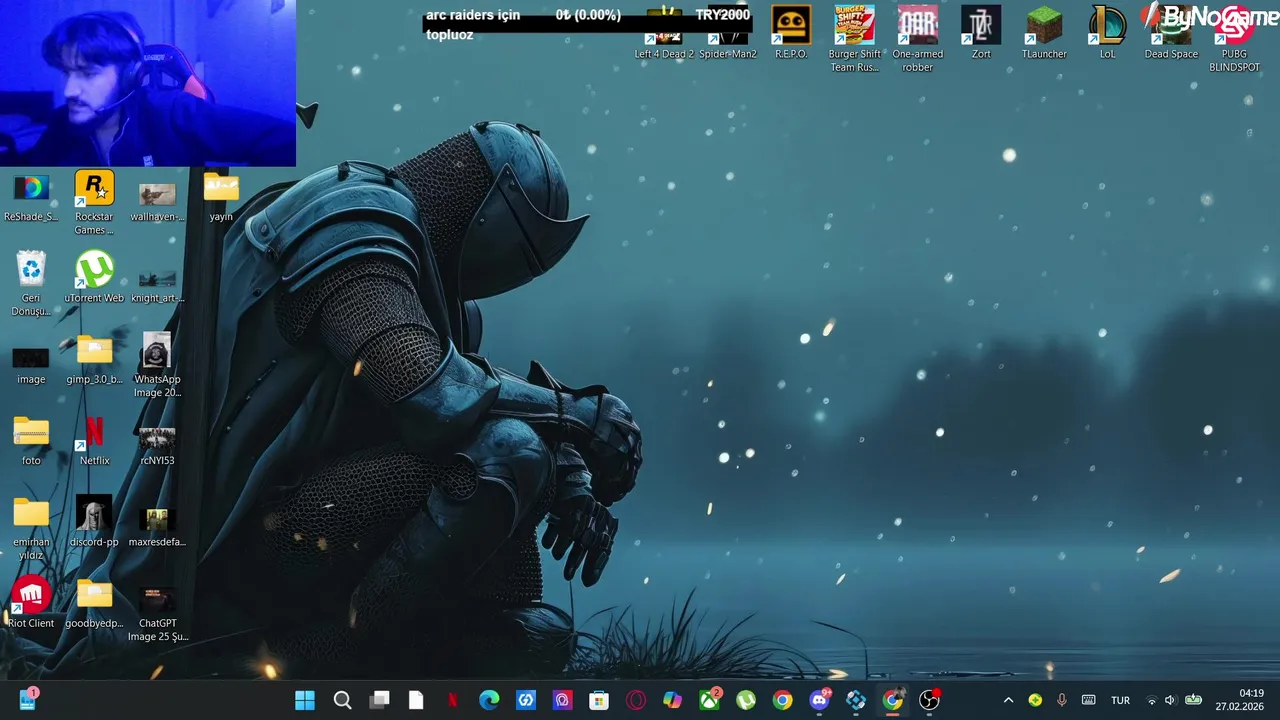The width and height of the screenshot is (1280, 720).
Task: Click the Windows Start button
Action: click(x=305, y=700)
